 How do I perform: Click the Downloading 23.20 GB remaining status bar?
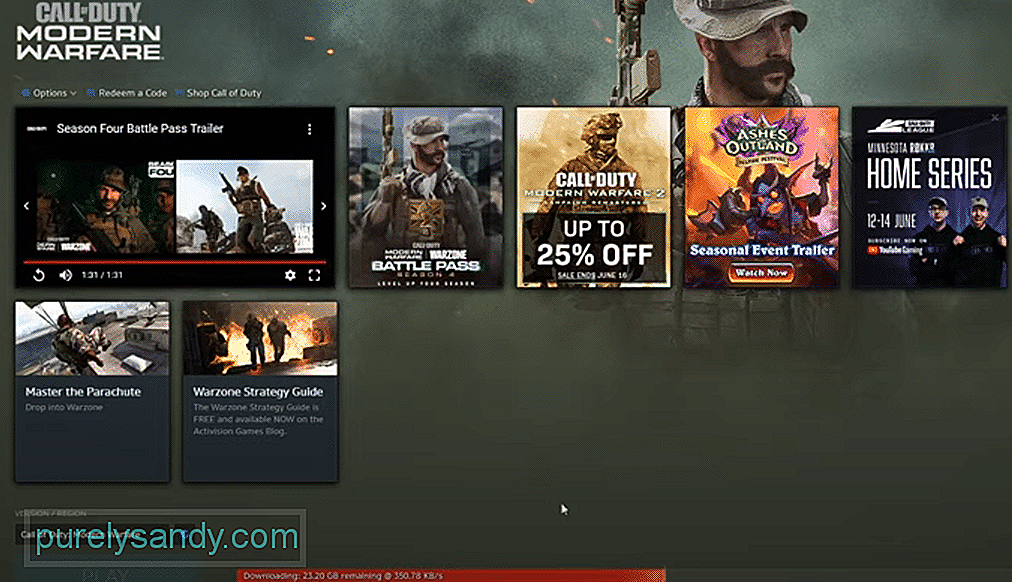450,576
